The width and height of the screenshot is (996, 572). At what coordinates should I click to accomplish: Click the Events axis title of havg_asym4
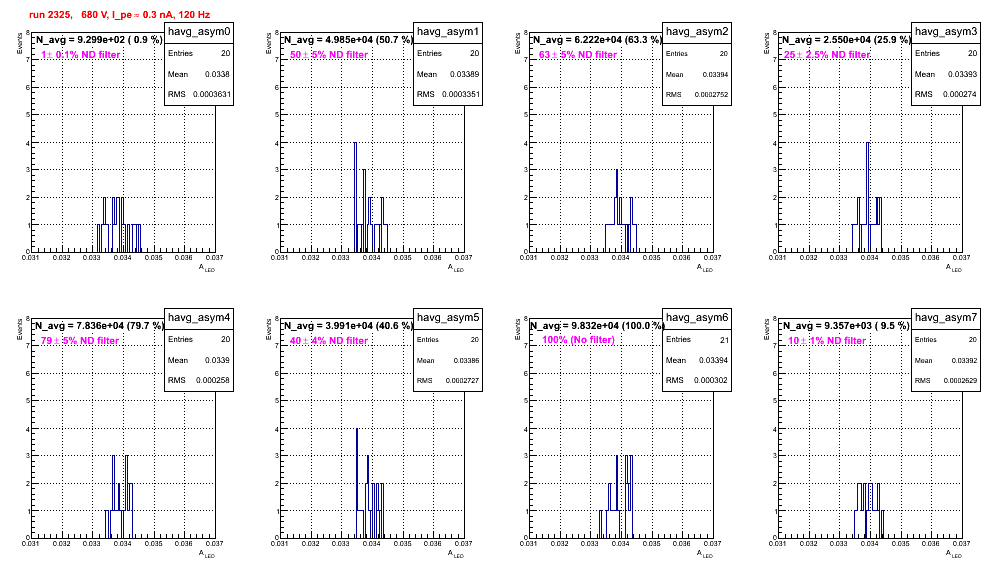[x=19, y=328]
